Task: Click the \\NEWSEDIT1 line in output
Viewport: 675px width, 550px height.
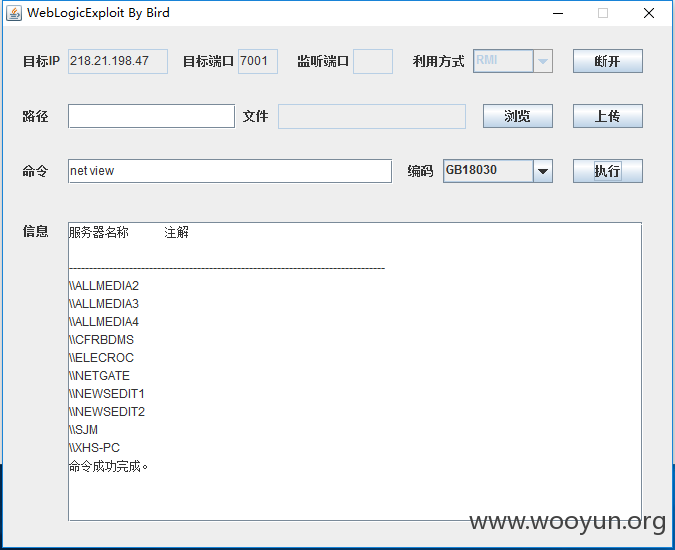Action: pyautogui.click(x=107, y=394)
